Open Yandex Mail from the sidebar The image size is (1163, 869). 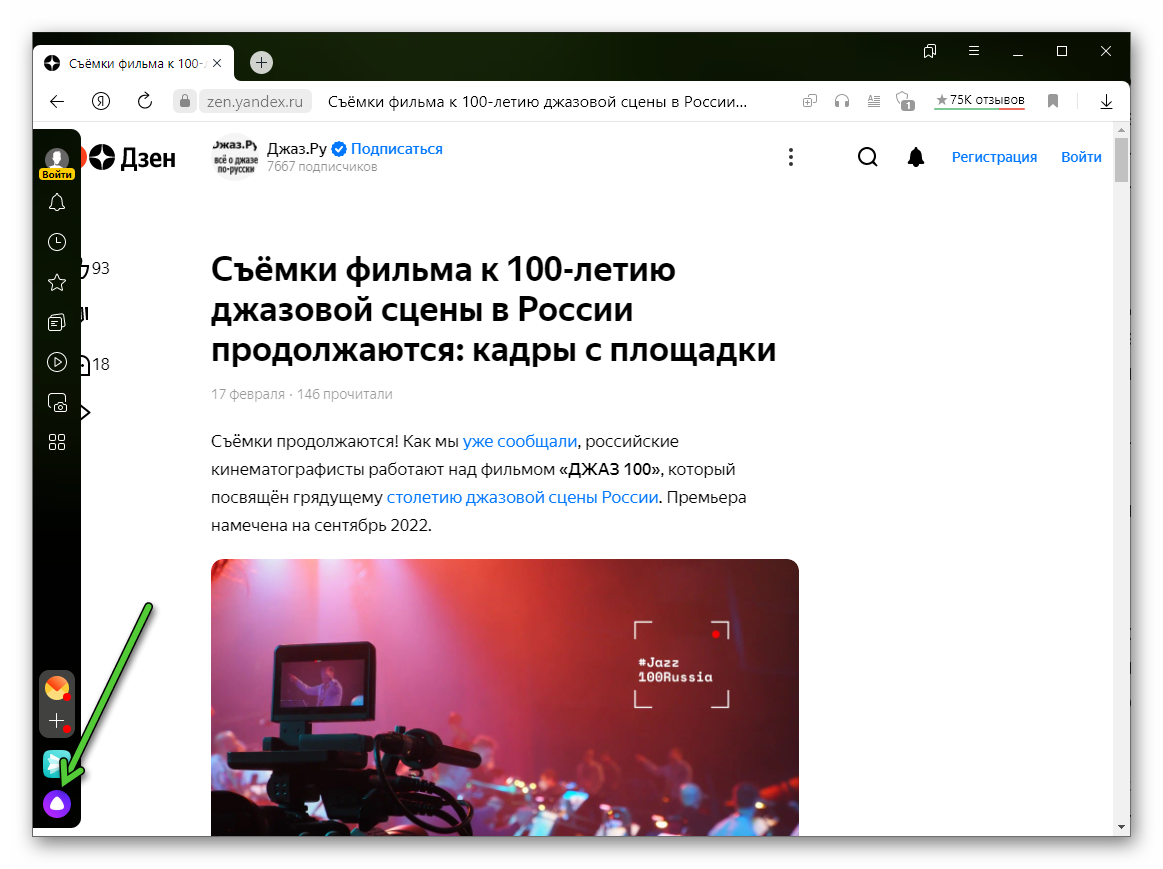click(x=57, y=688)
